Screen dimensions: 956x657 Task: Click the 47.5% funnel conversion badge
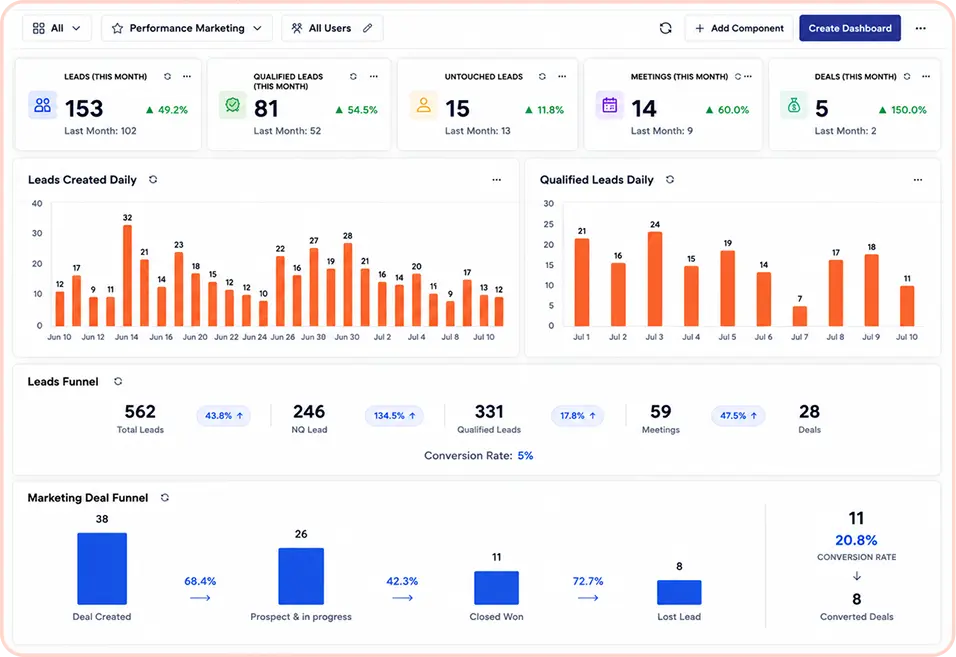point(738,416)
